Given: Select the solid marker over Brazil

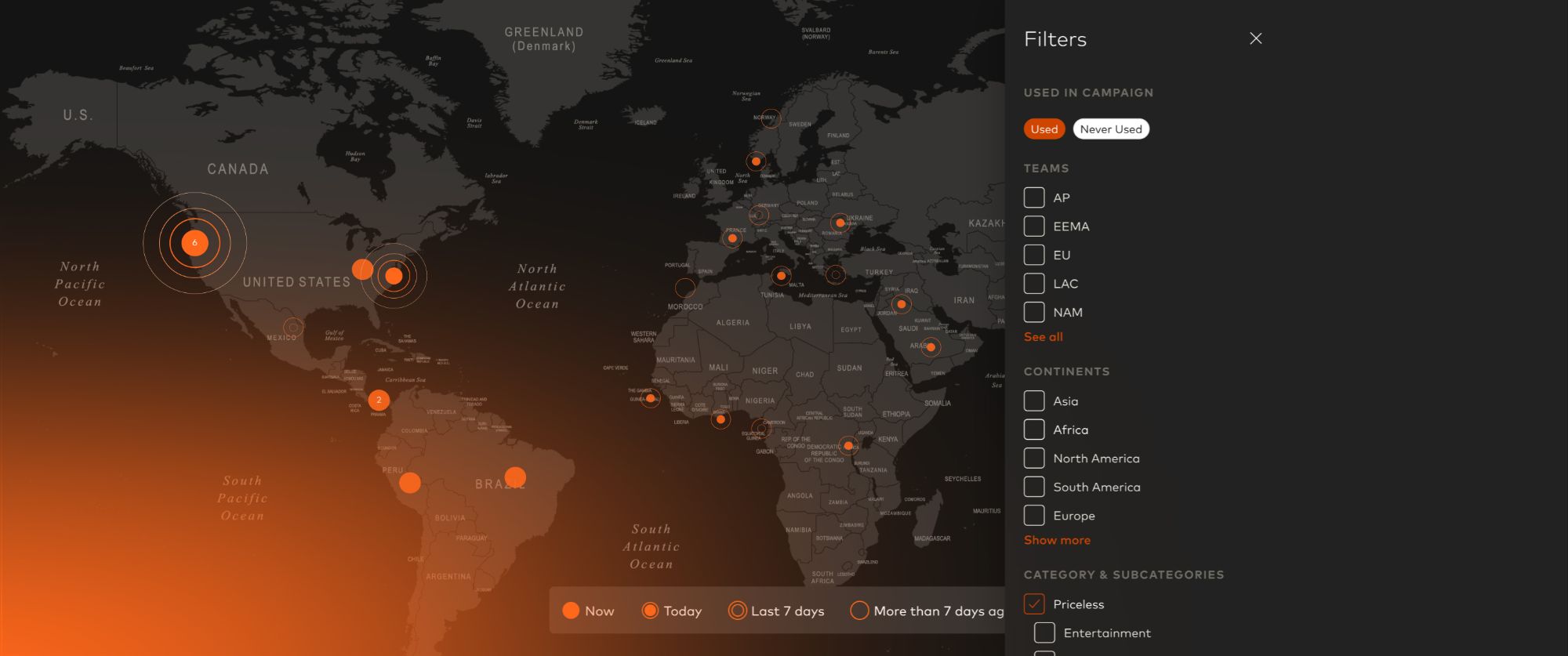Looking at the screenshot, I should pyautogui.click(x=515, y=477).
